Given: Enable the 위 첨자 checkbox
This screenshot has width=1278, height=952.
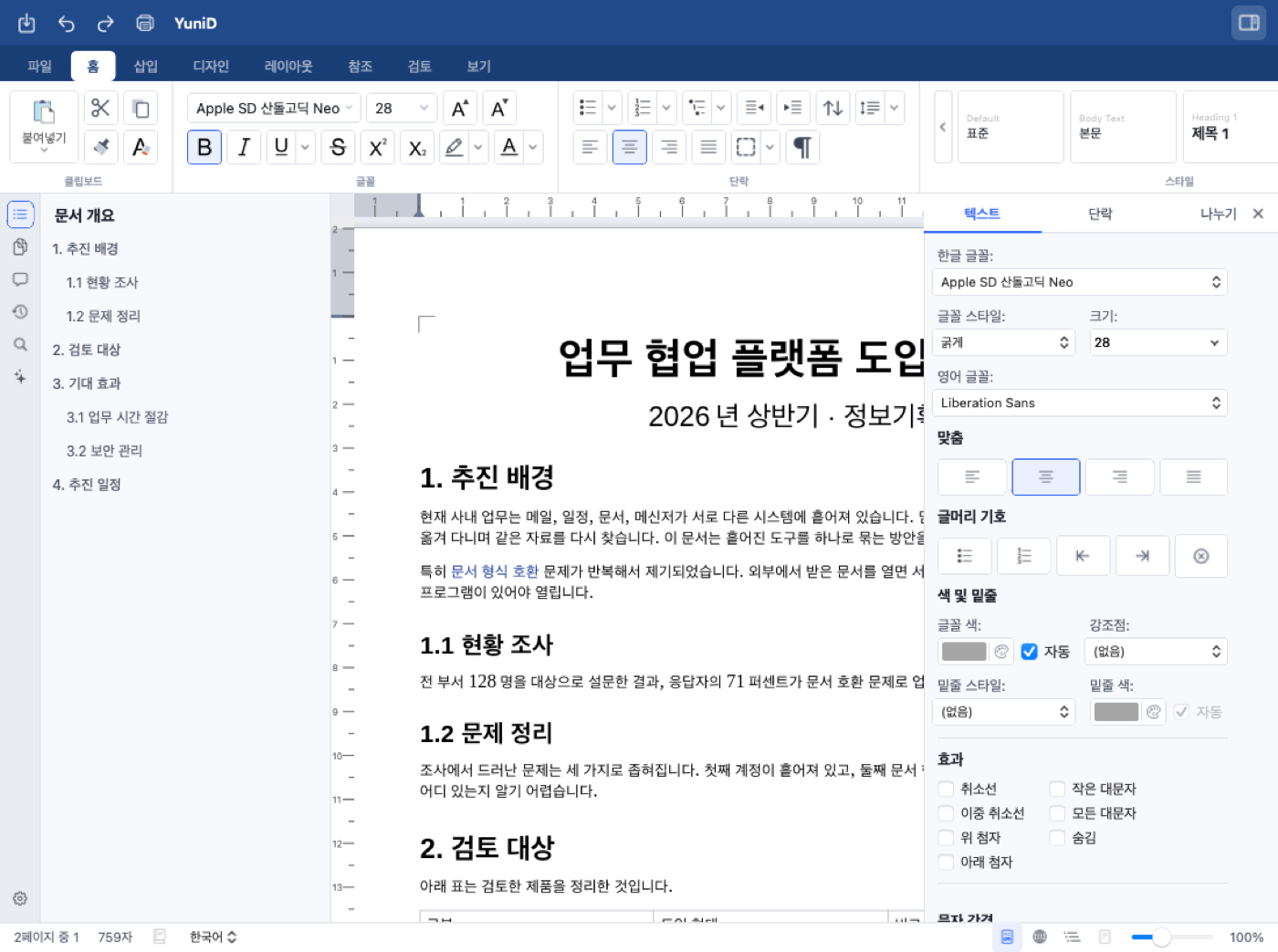Looking at the screenshot, I should (x=946, y=837).
